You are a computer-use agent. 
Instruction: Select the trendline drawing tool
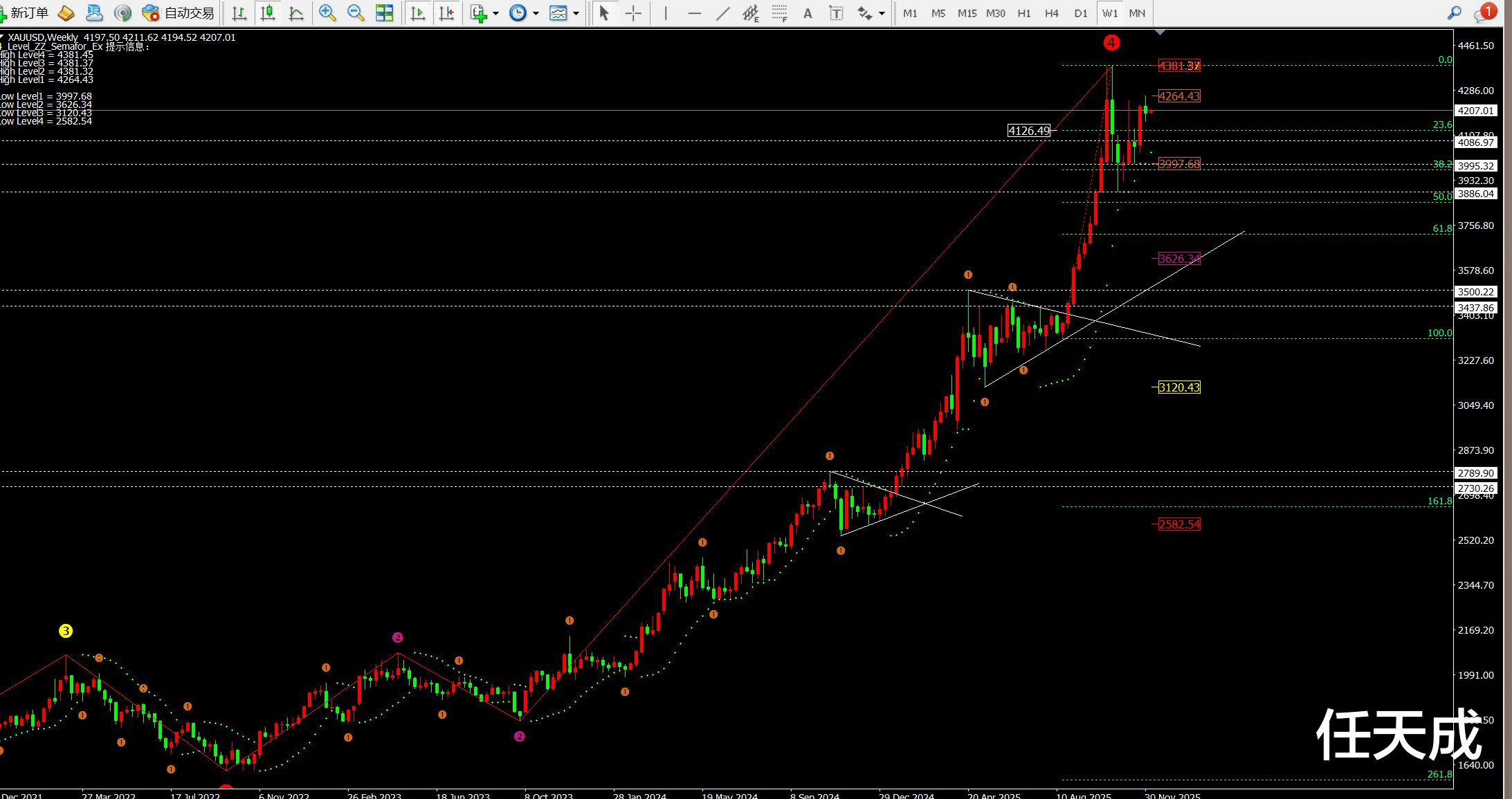click(722, 13)
